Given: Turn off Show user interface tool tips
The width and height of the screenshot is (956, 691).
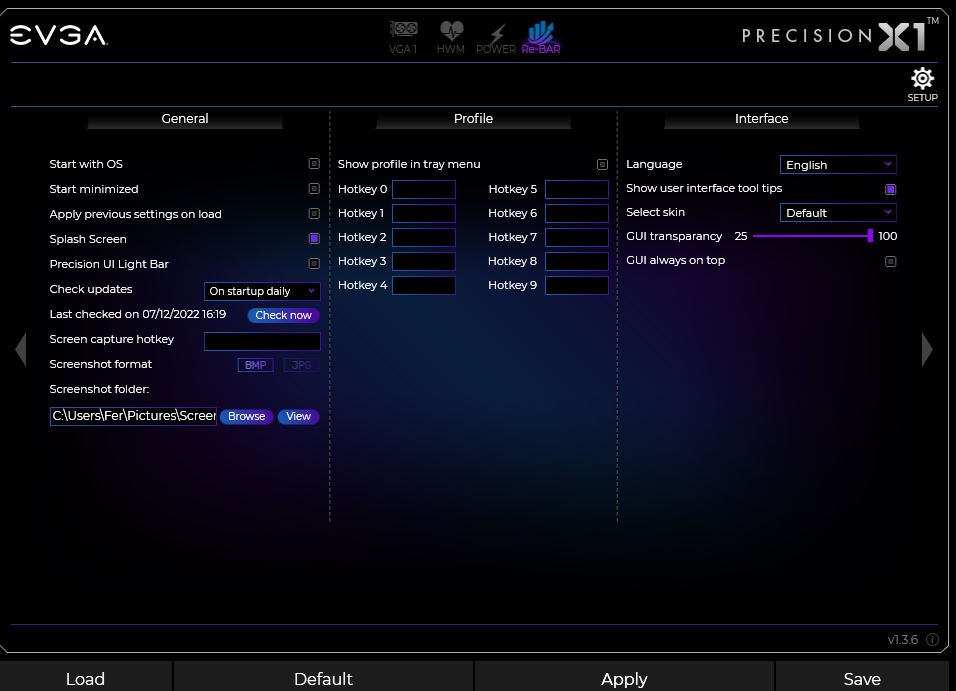Looking at the screenshot, I should (891, 189).
